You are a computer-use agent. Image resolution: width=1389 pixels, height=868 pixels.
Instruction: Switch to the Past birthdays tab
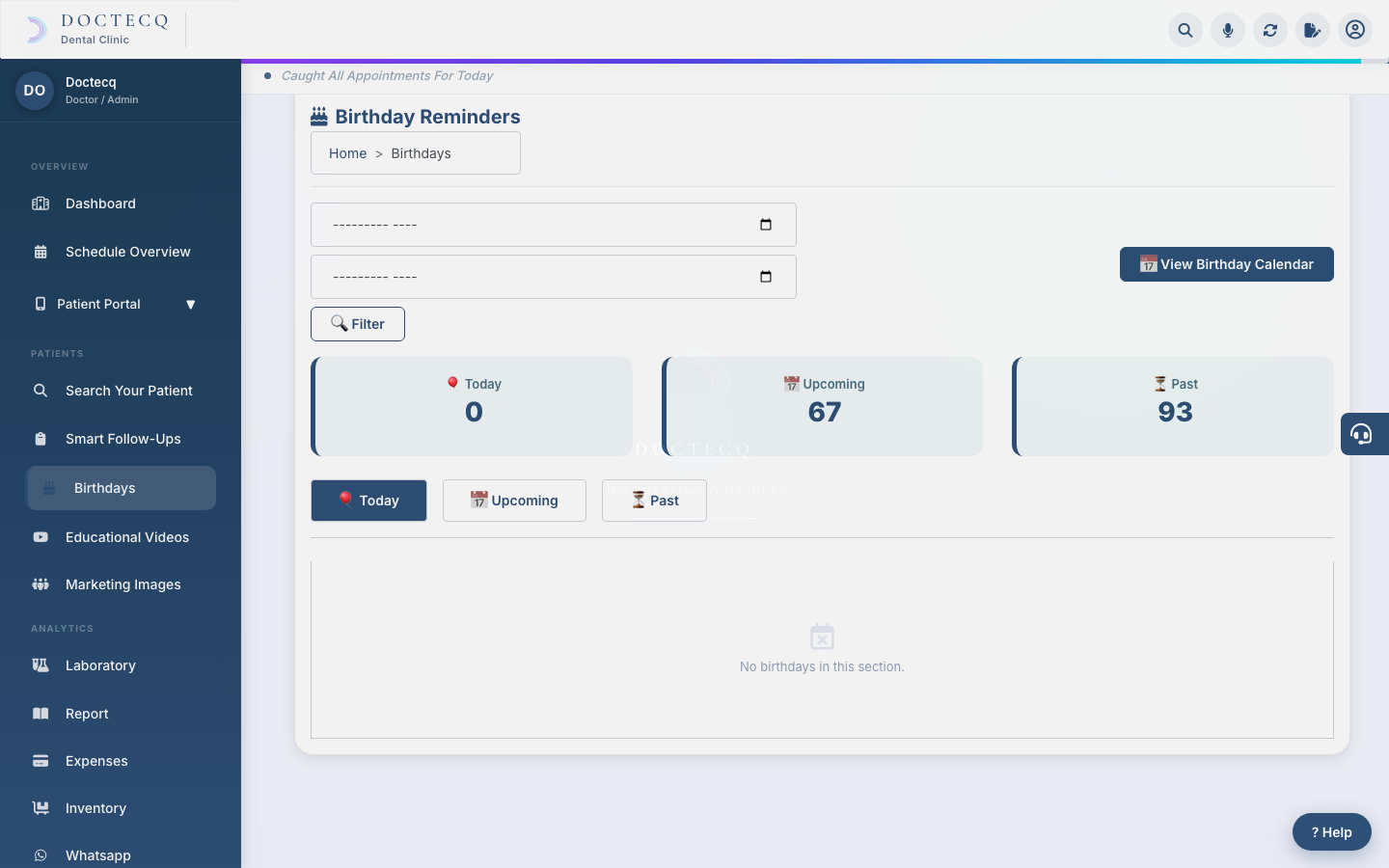click(x=654, y=501)
